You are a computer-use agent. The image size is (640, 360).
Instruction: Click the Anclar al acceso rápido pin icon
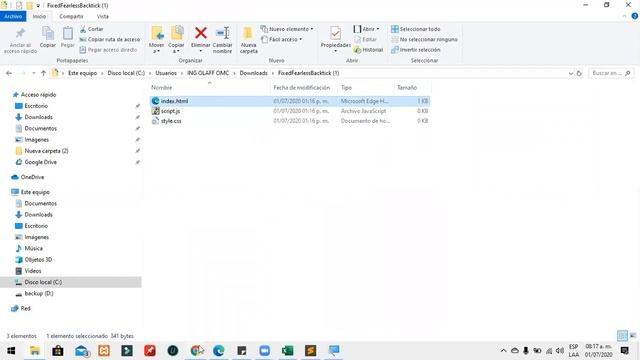point(20,33)
